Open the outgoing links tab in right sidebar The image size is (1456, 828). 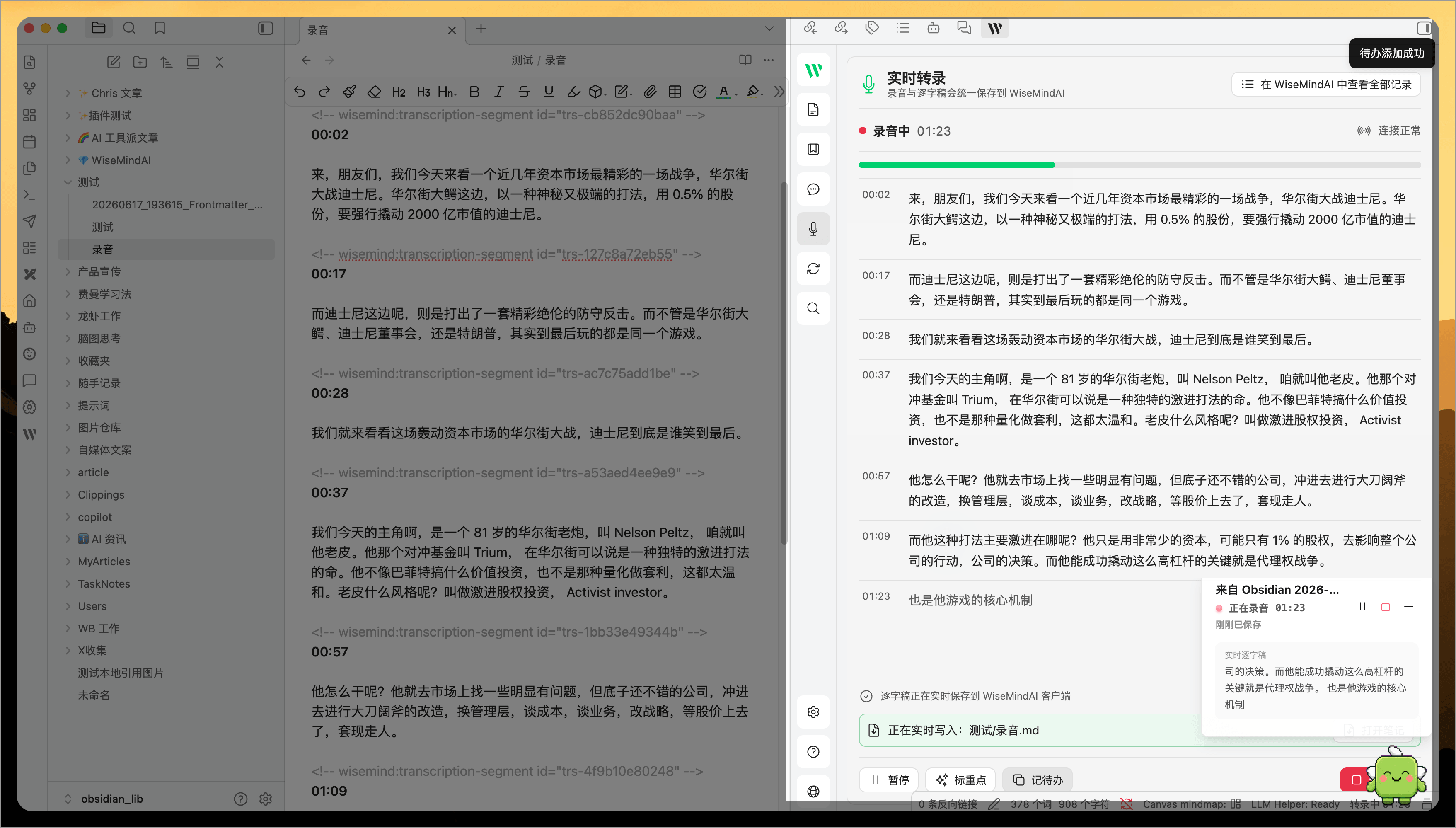841,28
